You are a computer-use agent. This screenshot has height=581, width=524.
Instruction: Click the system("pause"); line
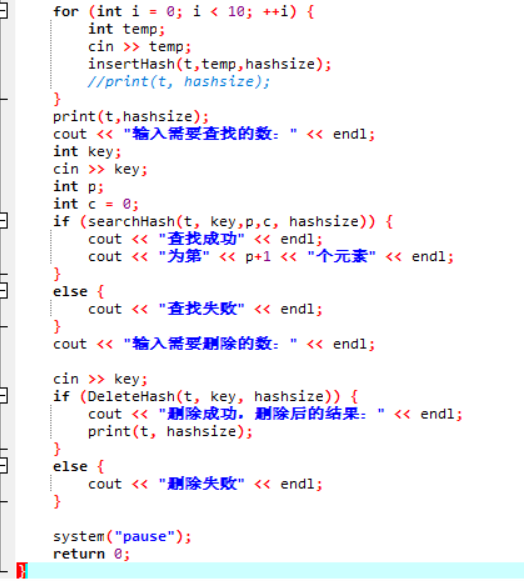(122, 537)
